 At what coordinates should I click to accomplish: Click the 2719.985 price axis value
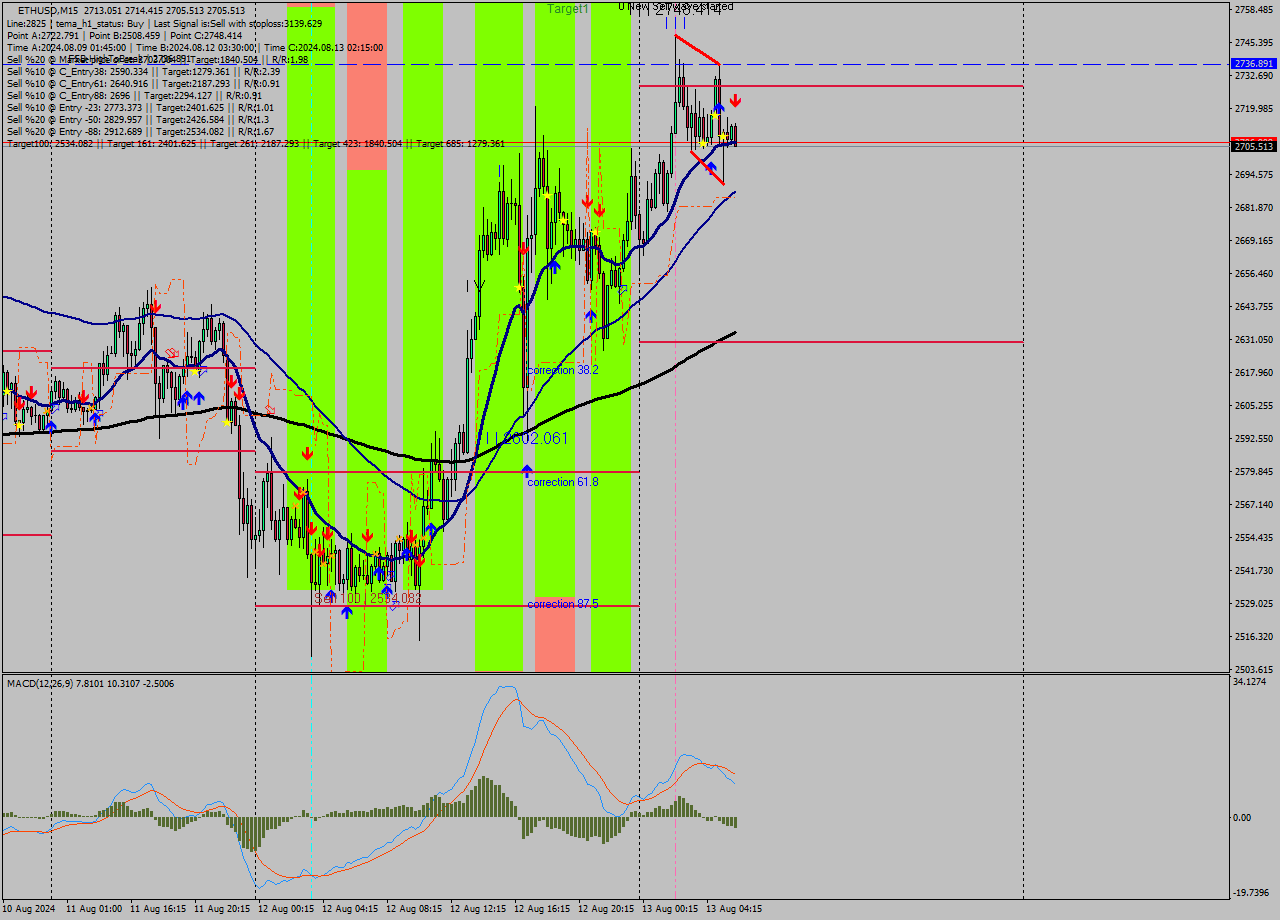[1254, 108]
